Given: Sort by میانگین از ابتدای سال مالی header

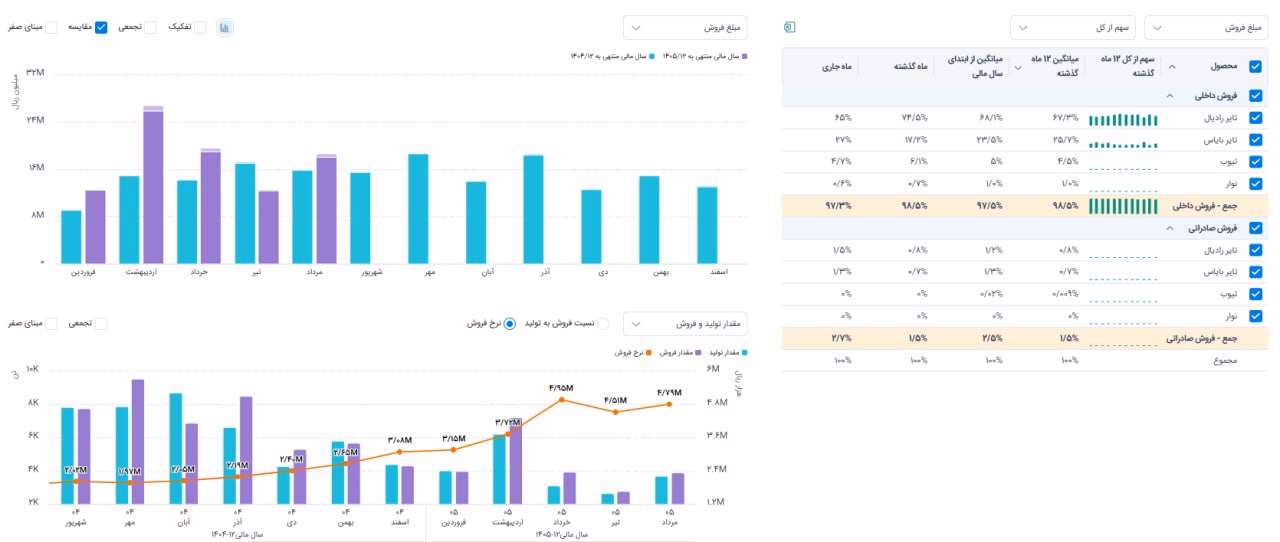Looking at the screenshot, I should point(975,67).
